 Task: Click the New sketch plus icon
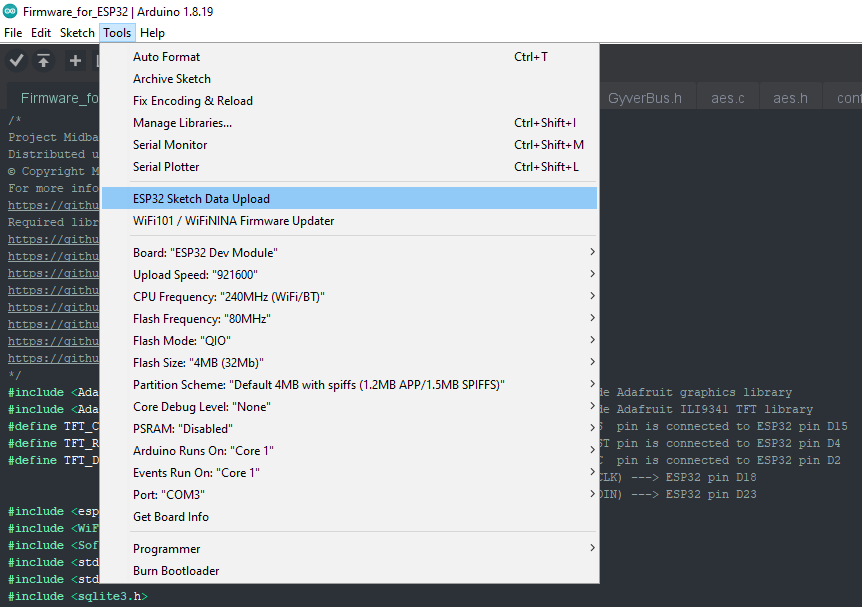[x=75, y=60]
